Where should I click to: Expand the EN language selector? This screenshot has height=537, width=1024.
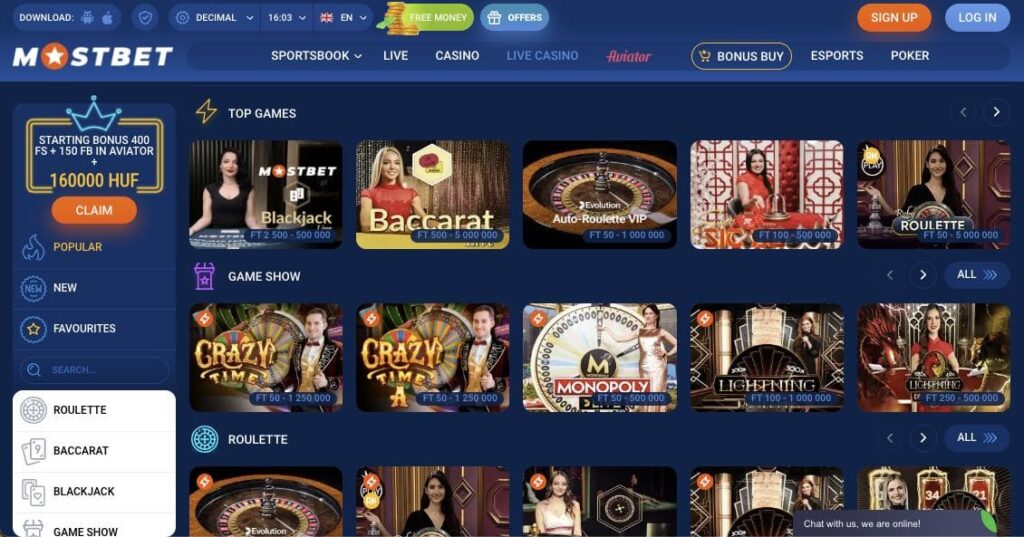pyautogui.click(x=343, y=18)
